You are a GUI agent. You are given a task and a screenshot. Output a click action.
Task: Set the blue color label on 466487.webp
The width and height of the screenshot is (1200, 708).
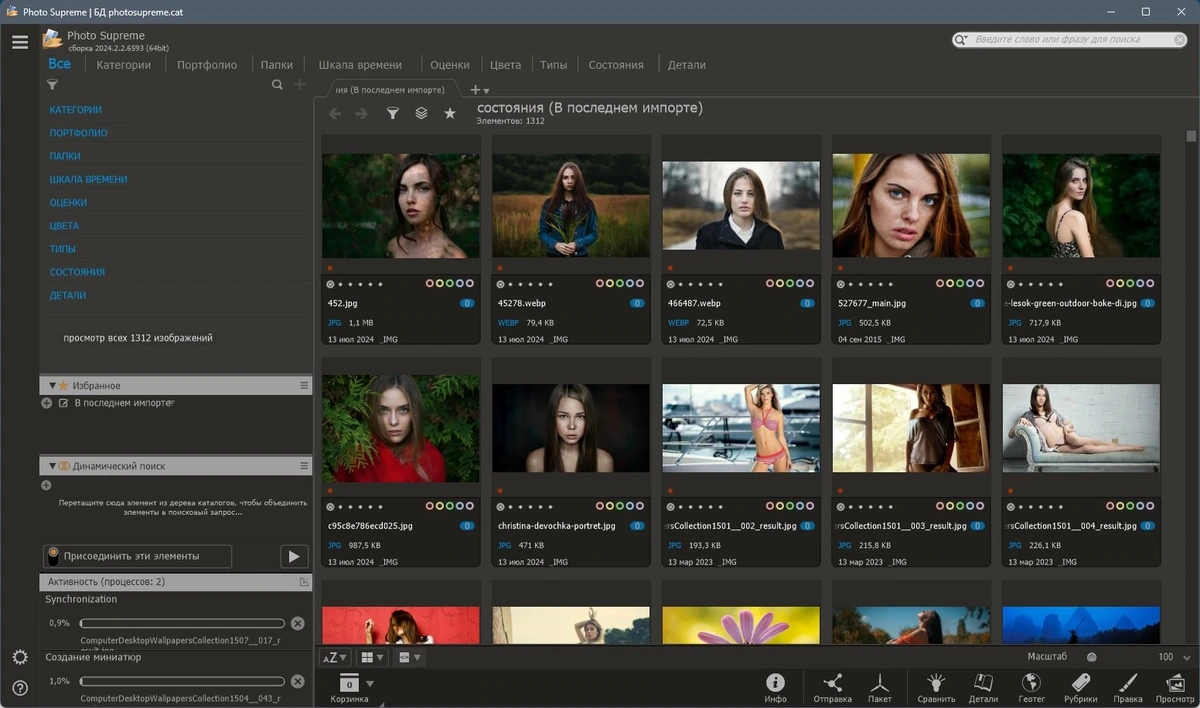[x=801, y=284]
